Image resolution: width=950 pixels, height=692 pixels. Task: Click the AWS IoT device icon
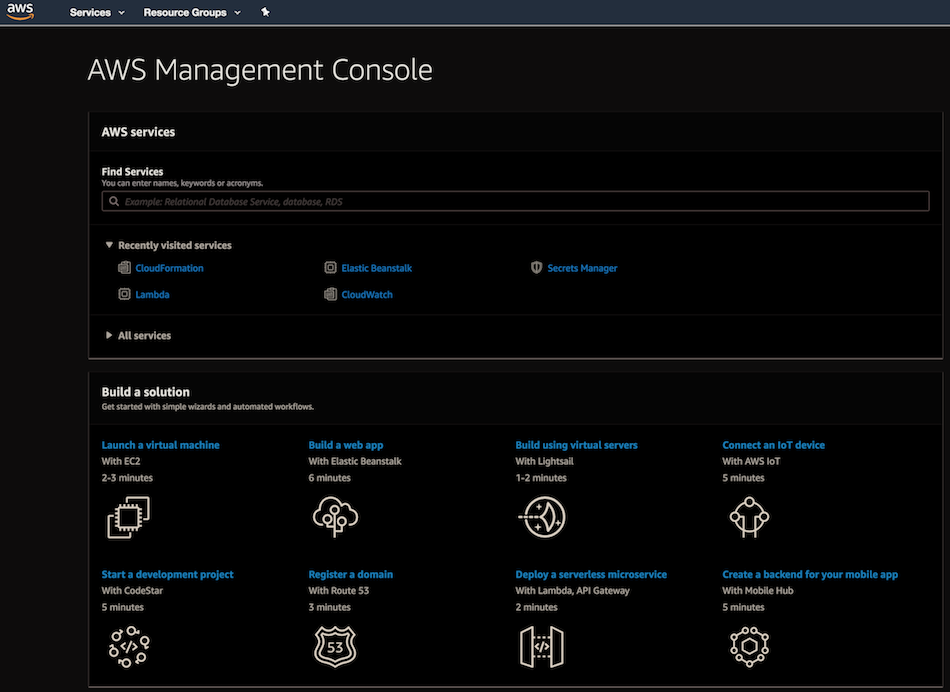tap(749, 517)
